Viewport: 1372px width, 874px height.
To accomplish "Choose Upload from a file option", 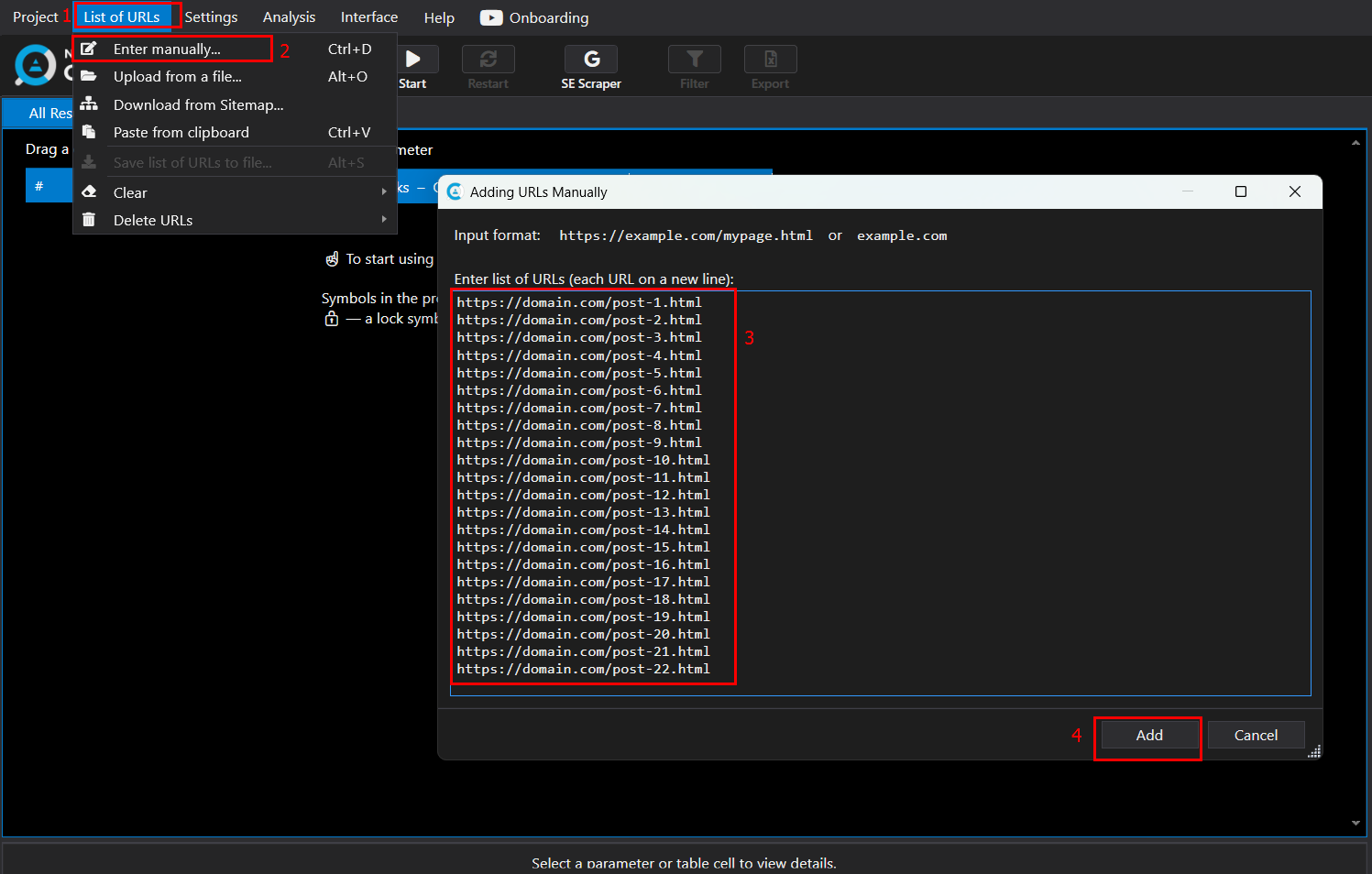I will tap(177, 77).
